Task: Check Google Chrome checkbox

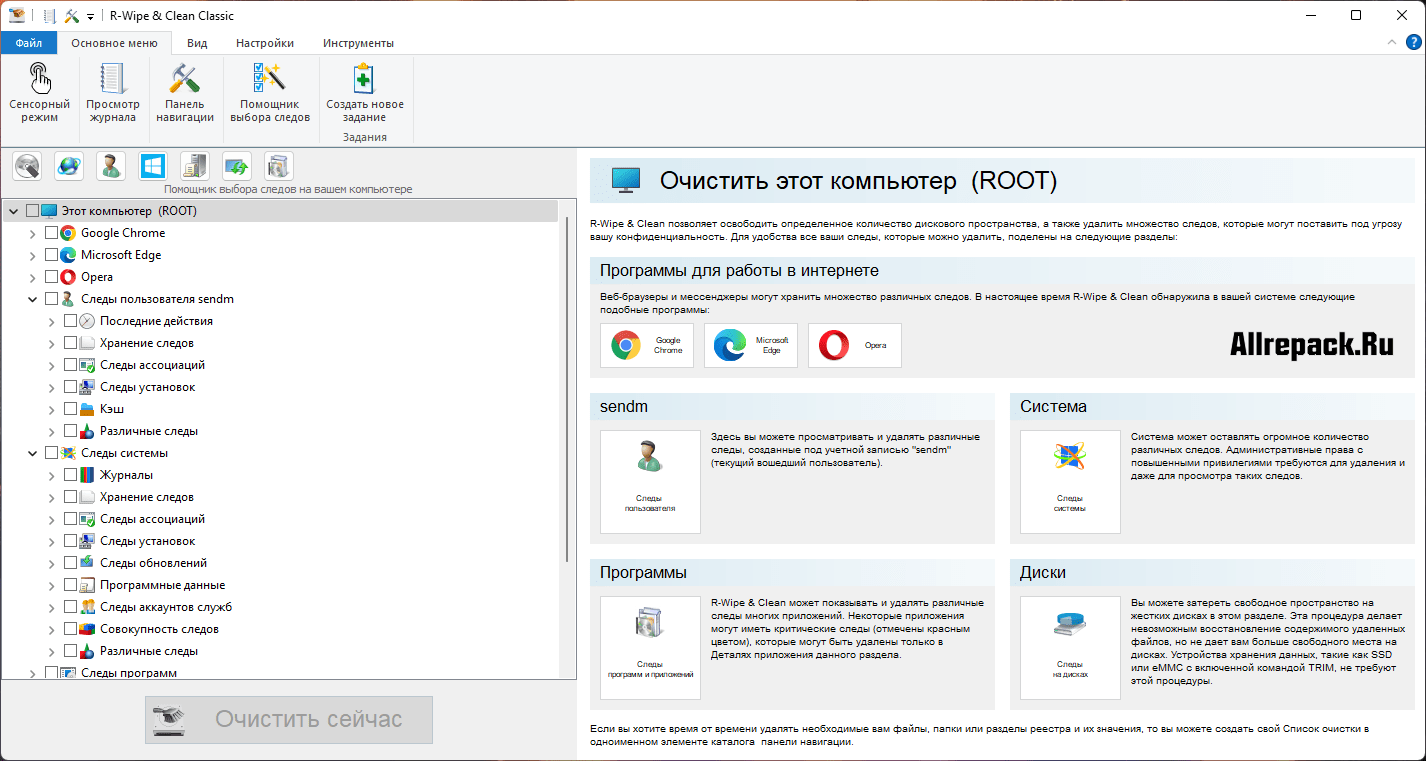Action: pos(51,233)
